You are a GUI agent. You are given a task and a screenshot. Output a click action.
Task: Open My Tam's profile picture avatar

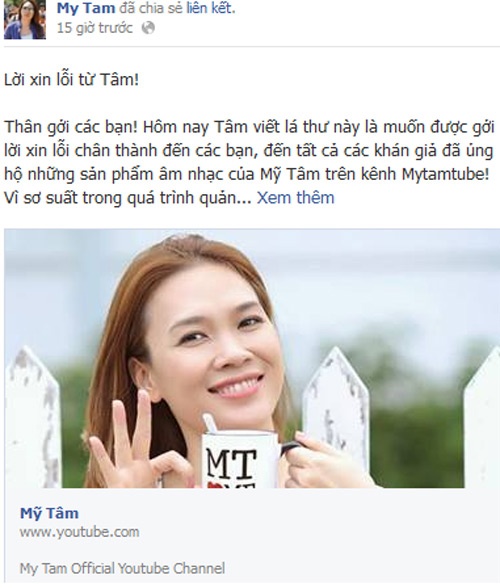pyautogui.click(x=25, y=20)
